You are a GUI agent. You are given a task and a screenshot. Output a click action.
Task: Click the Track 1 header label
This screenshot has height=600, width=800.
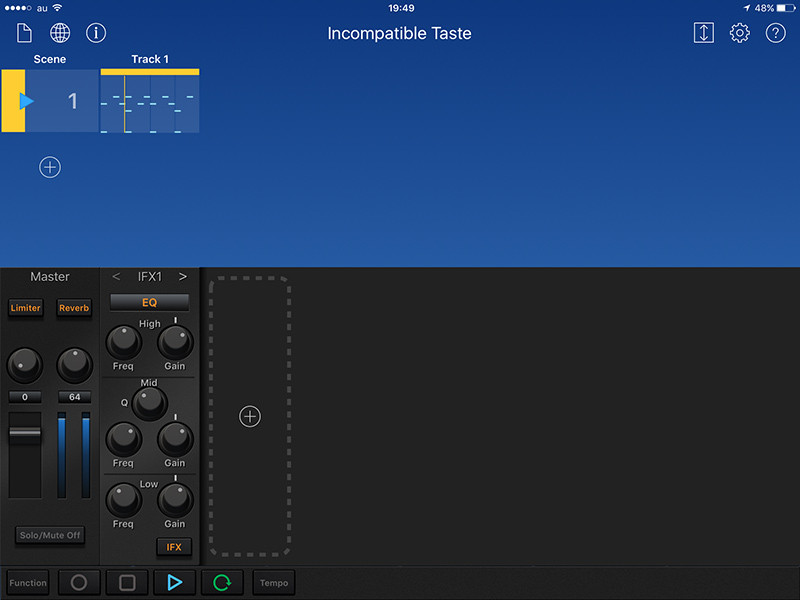coord(150,59)
